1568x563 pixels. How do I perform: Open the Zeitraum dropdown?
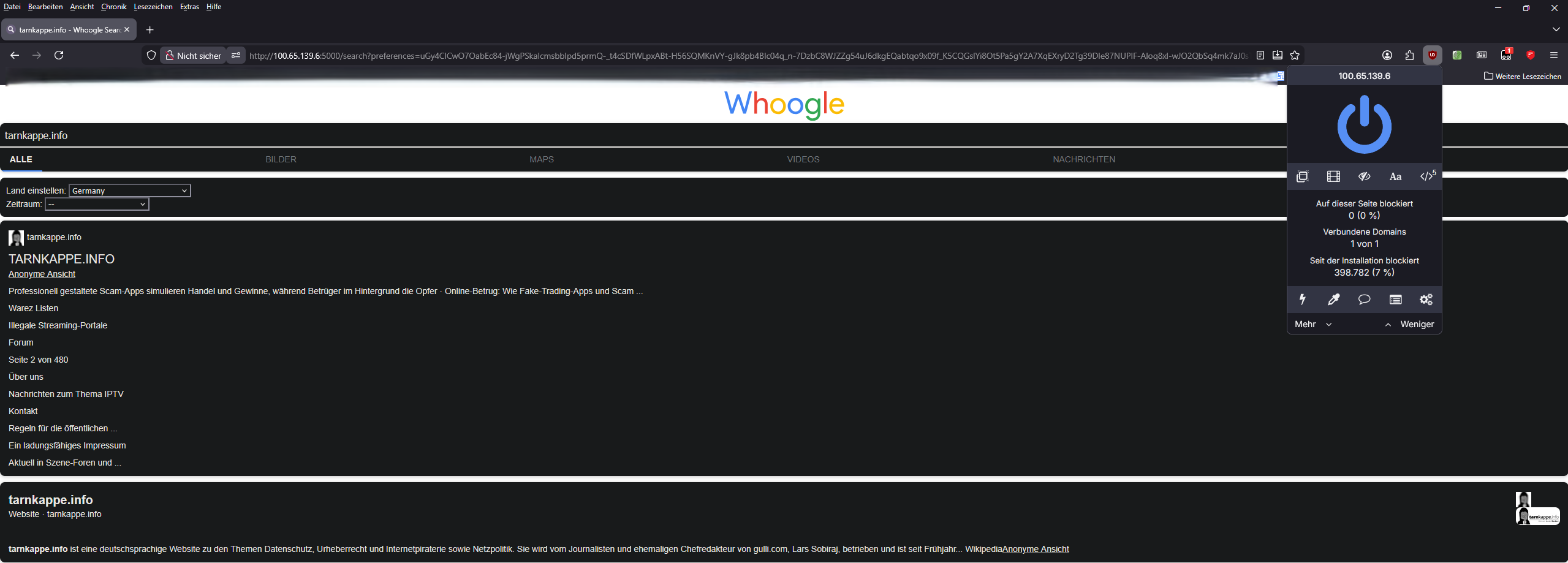[97, 204]
